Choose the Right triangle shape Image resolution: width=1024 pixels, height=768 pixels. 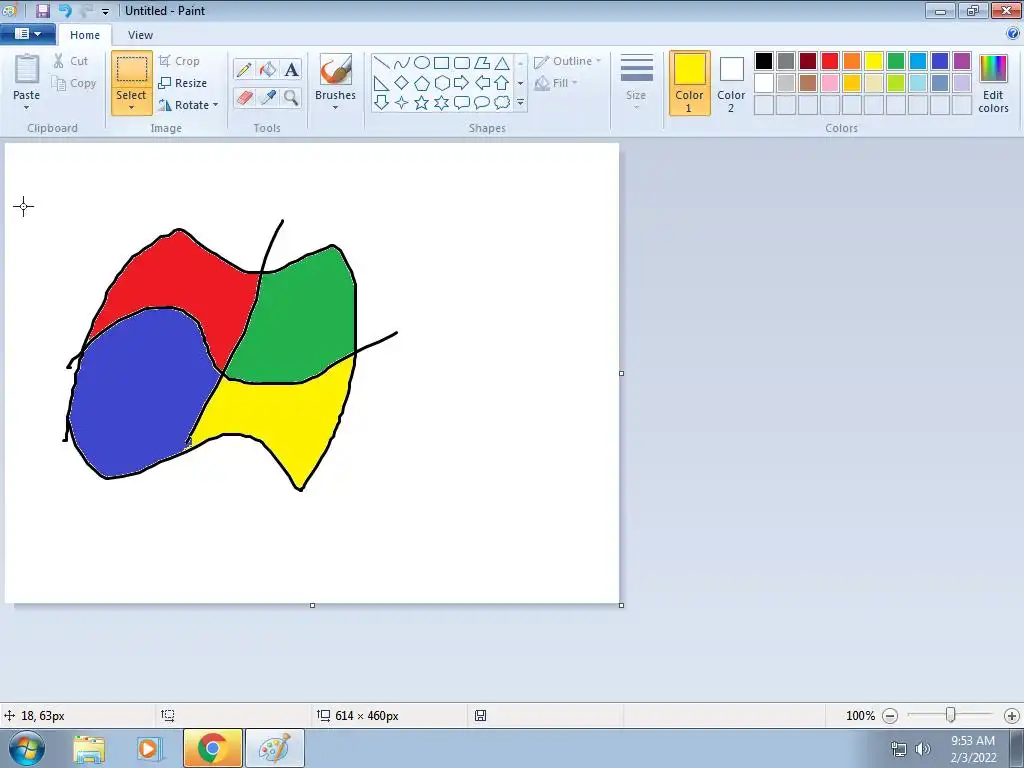[382, 83]
